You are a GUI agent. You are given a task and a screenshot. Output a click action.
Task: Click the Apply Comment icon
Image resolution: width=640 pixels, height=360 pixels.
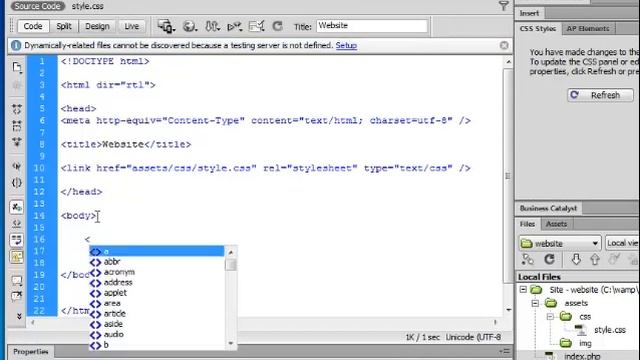tap(17, 280)
